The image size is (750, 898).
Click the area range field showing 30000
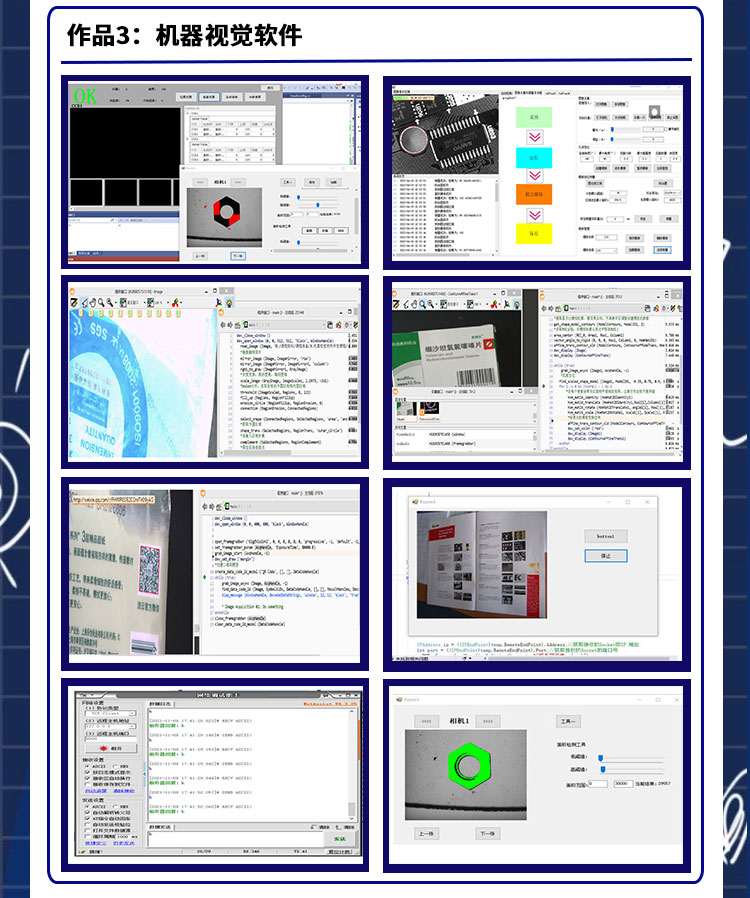click(x=625, y=783)
